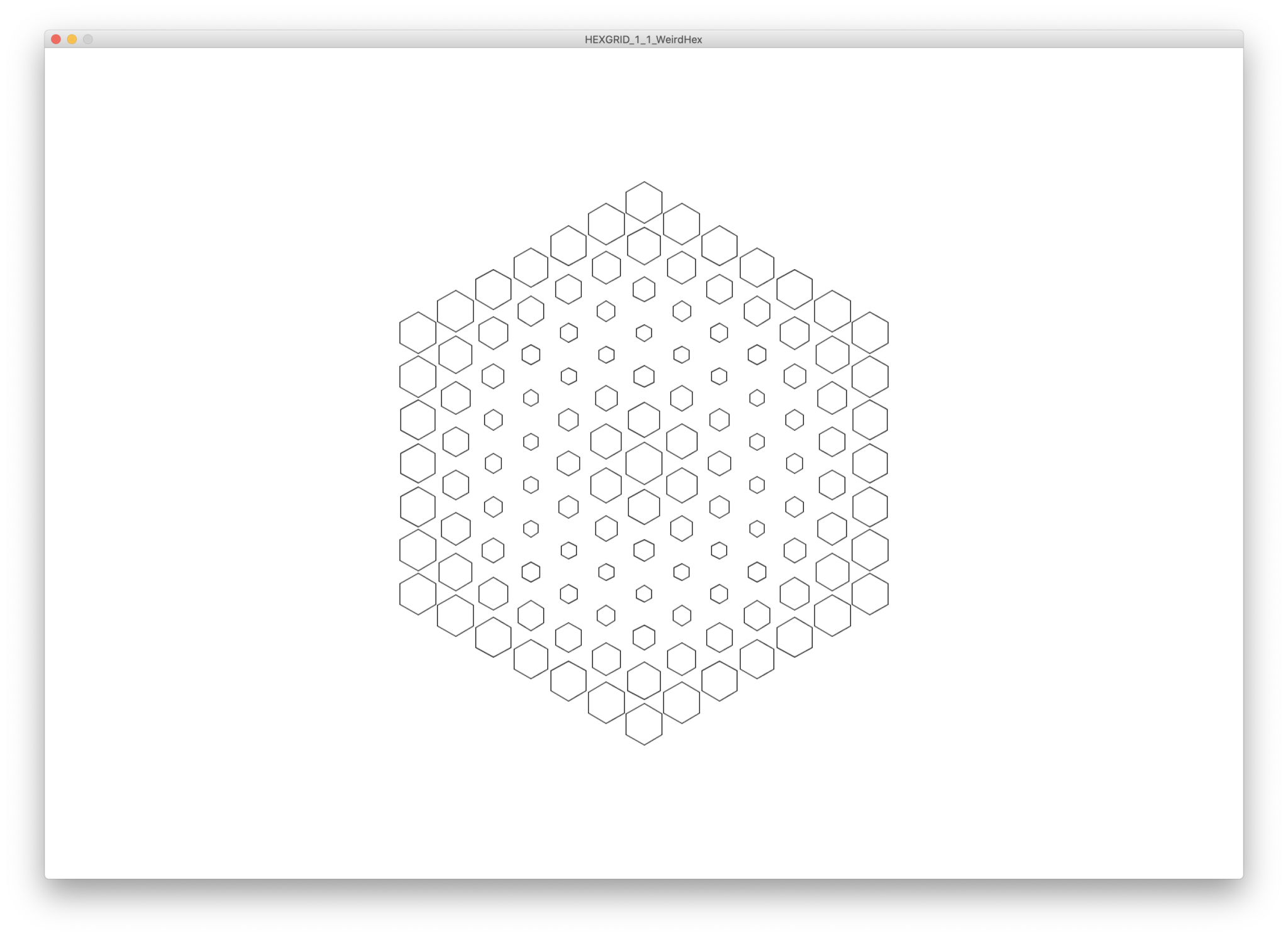The image size is (1288, 938).
Task: Click the hexagon just below the topmost hexagon
Action: [643, 246]
